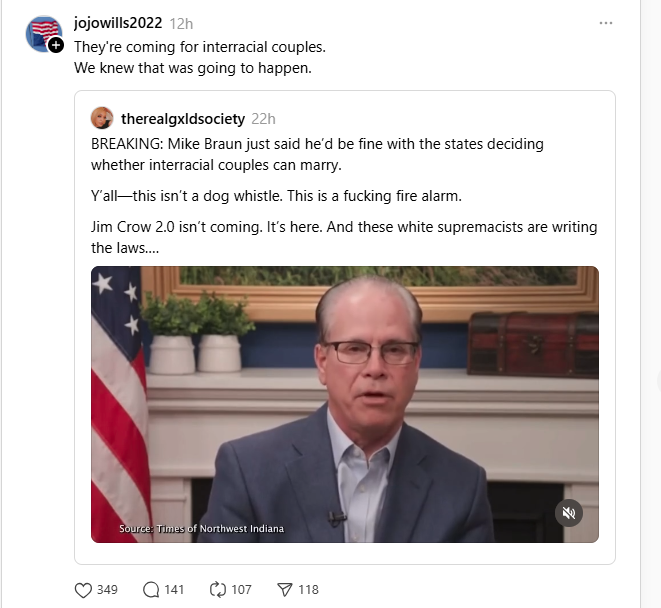Open replies via comment bubble icon
This screenshot has height=608, width=661.
click(151, 589)
